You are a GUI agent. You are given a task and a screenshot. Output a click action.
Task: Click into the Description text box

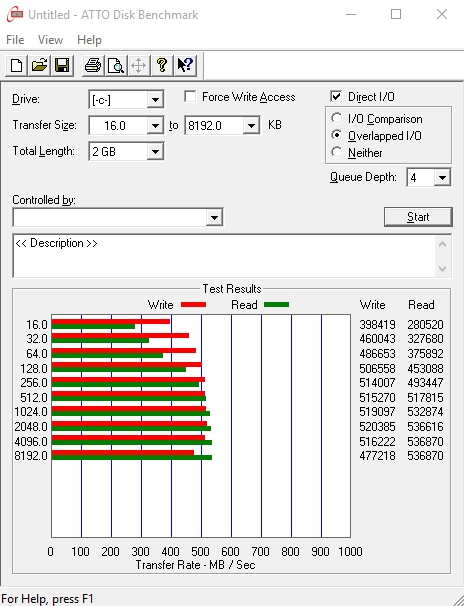pos(224,256)
